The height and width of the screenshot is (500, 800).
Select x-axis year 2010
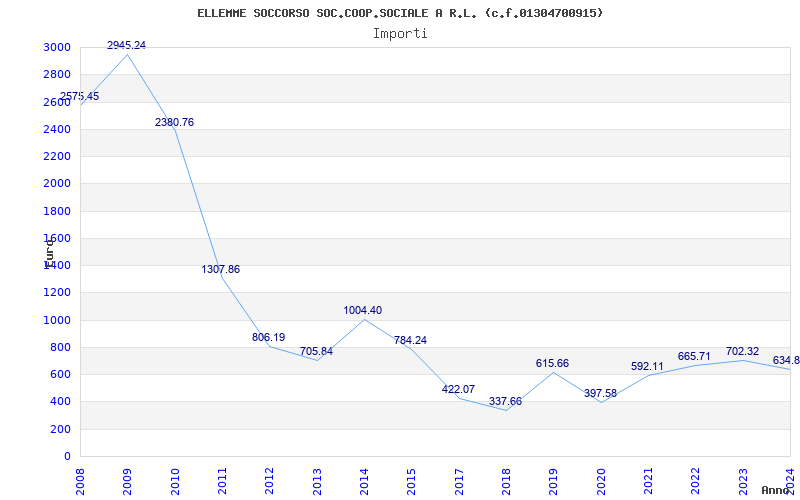[x=175, y=481]
